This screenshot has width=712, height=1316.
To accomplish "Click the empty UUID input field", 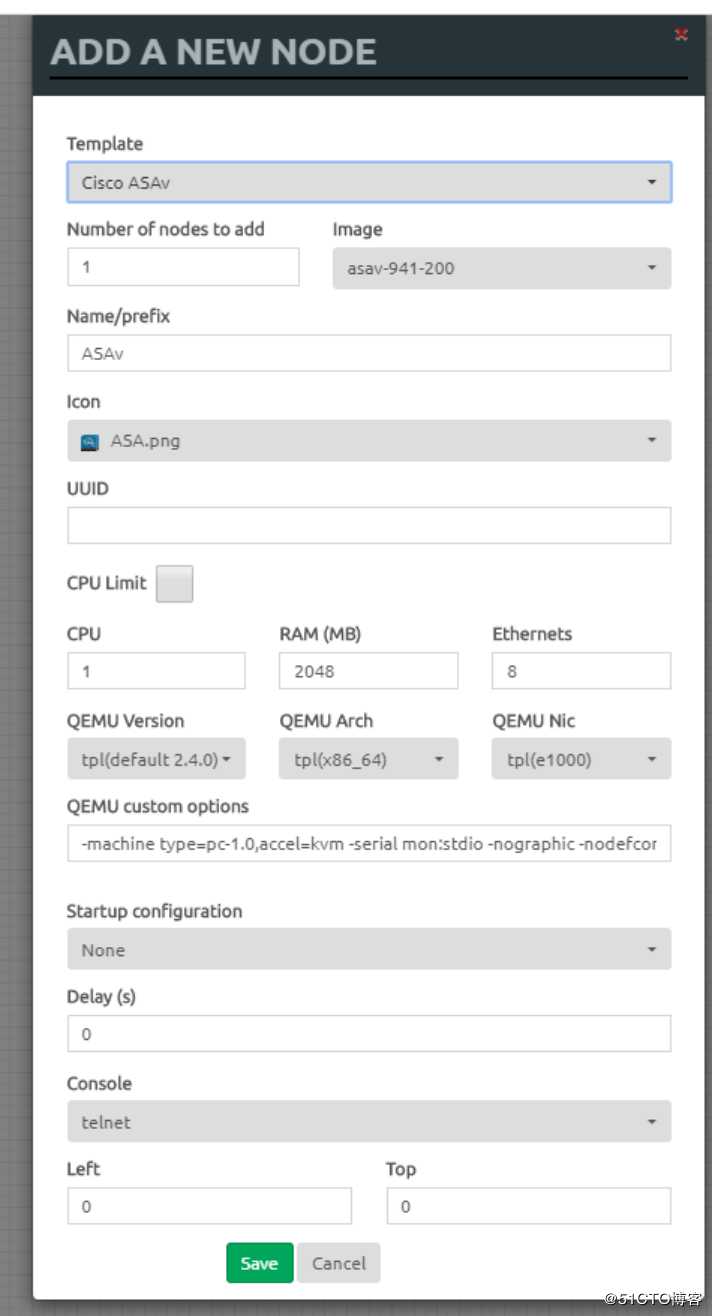I will 369,525.
